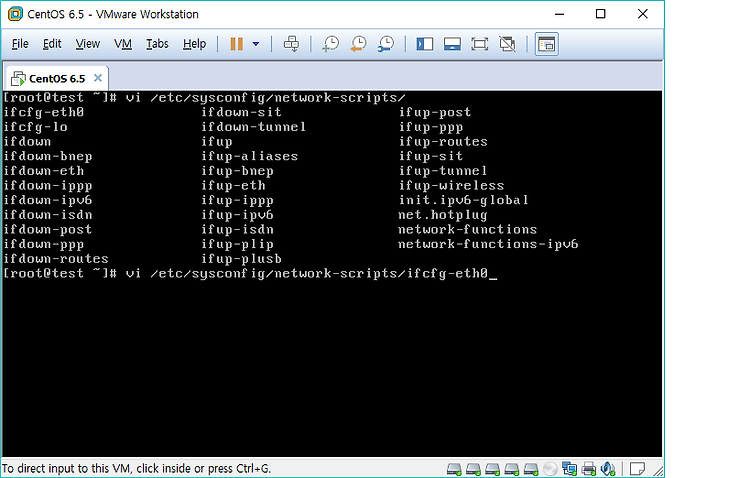Click ifdown-routes in the listing
The width and height of the screenshot is (750, 478).
(56, 259)
